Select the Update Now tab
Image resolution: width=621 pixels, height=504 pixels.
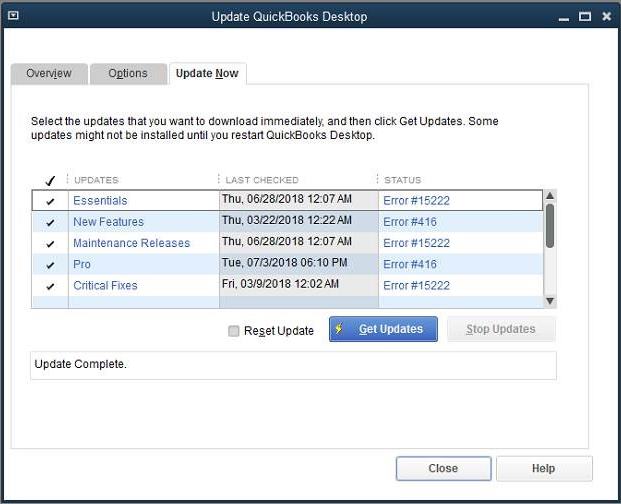point(208,74)
